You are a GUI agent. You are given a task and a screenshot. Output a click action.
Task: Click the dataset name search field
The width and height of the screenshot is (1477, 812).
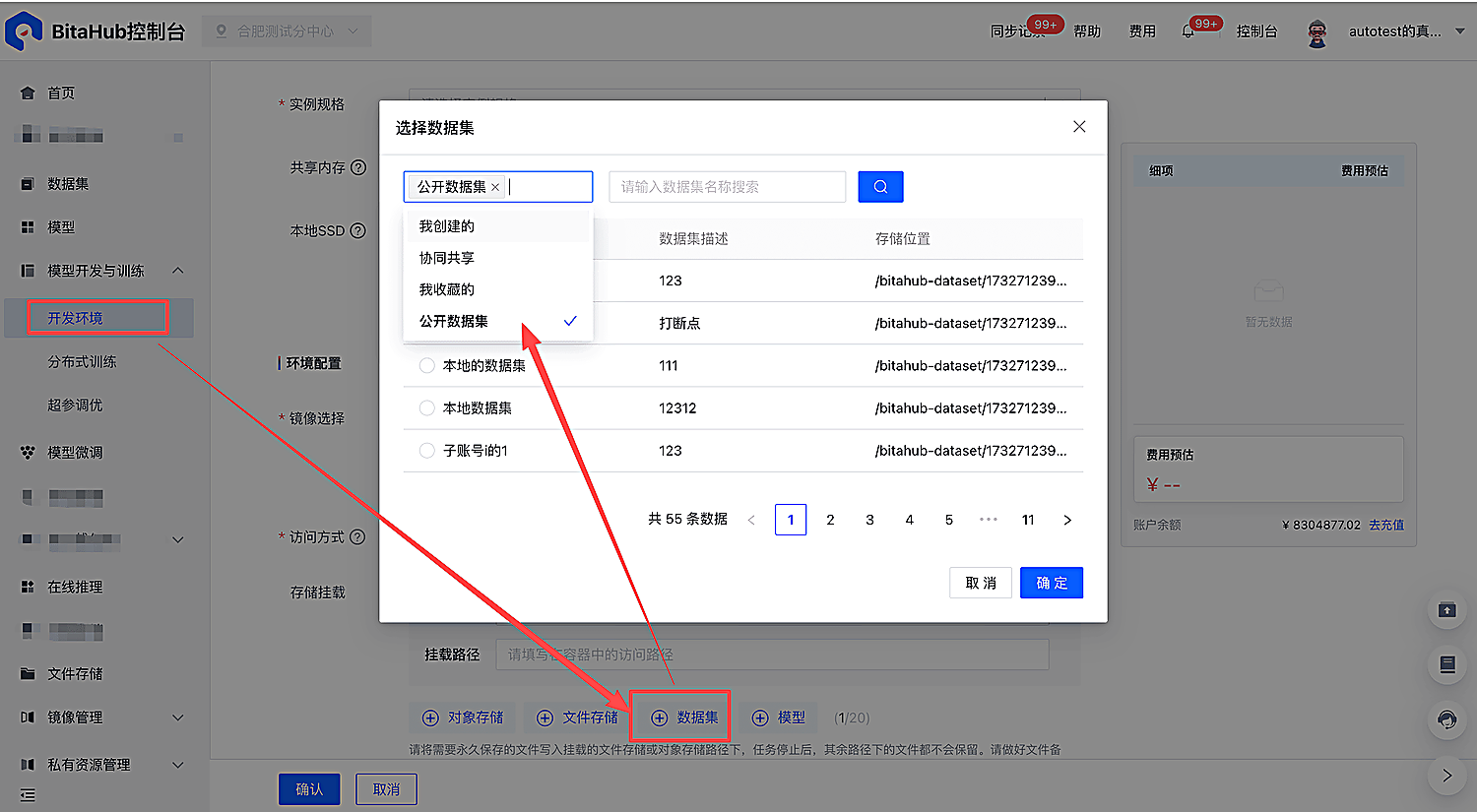pos(728,187)
